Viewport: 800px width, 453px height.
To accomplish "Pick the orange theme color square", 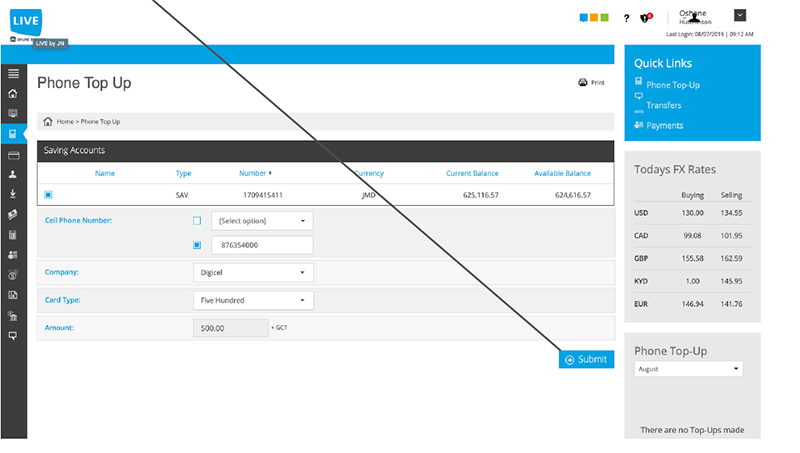I will coord(594,18).
